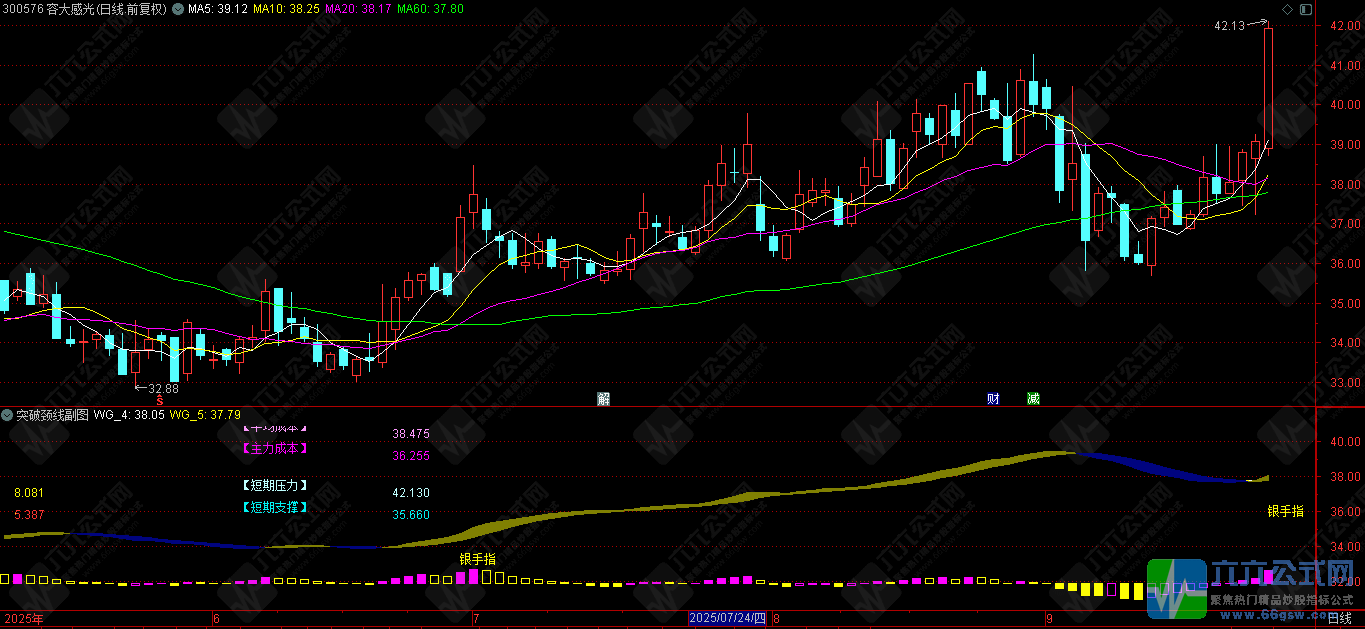Open the round dropdown icon beside 容大感光 title

click(x=178, y=9)
